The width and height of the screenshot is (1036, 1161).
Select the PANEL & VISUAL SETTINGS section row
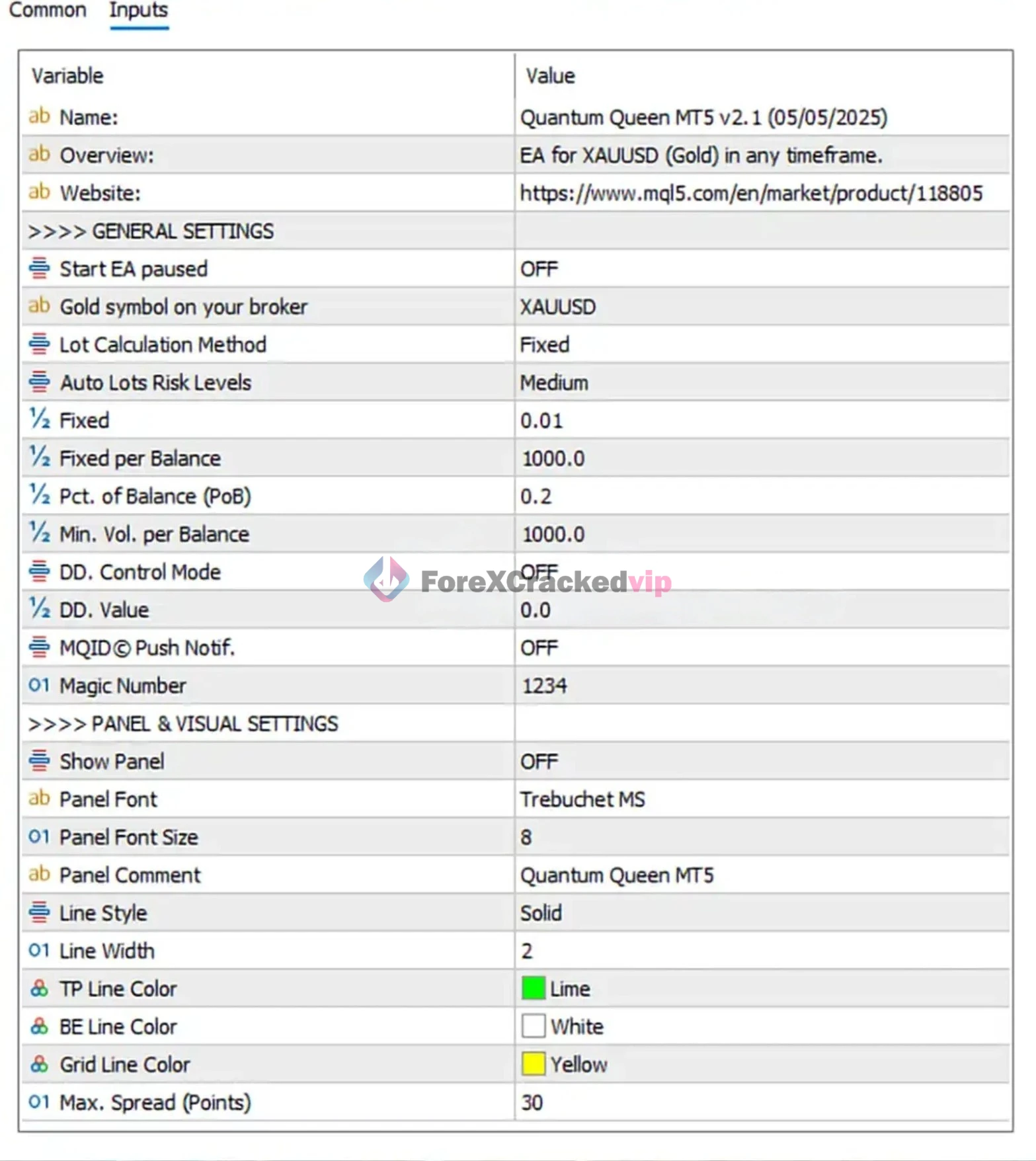[x=516, y=723]
